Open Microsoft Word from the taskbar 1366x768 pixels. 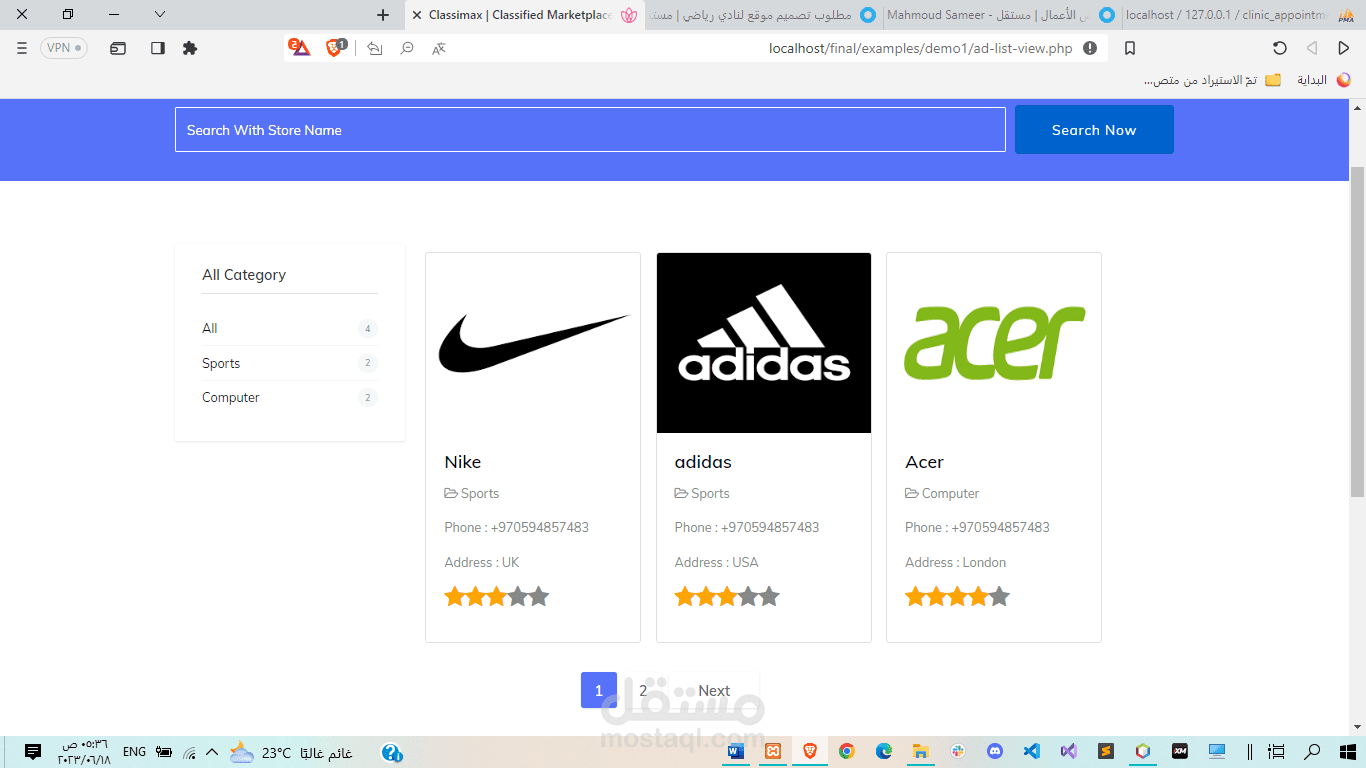point(736,751)
